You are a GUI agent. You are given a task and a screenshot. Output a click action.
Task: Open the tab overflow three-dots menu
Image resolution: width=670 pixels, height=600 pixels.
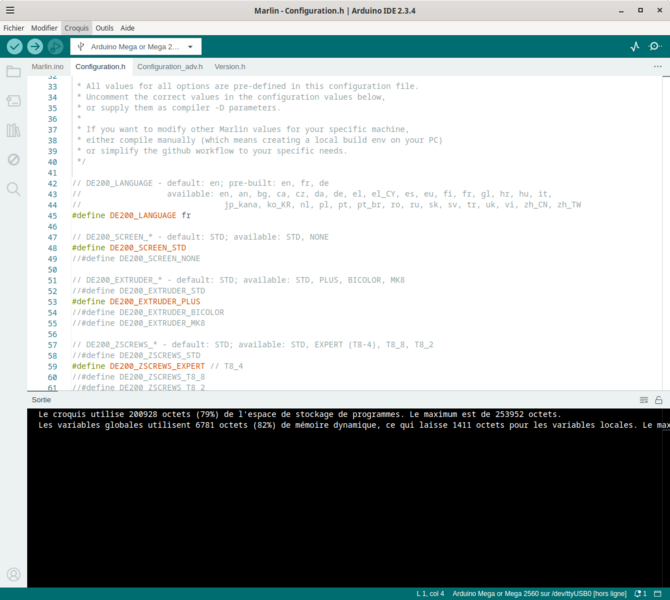658,67
